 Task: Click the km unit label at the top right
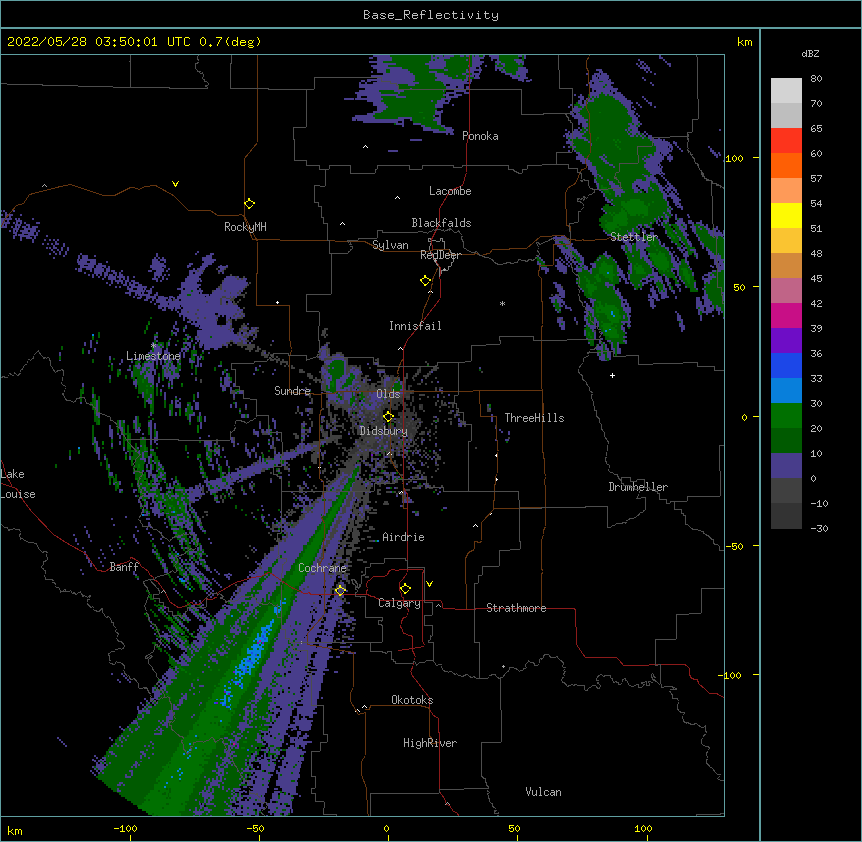[x=745, y=42]
